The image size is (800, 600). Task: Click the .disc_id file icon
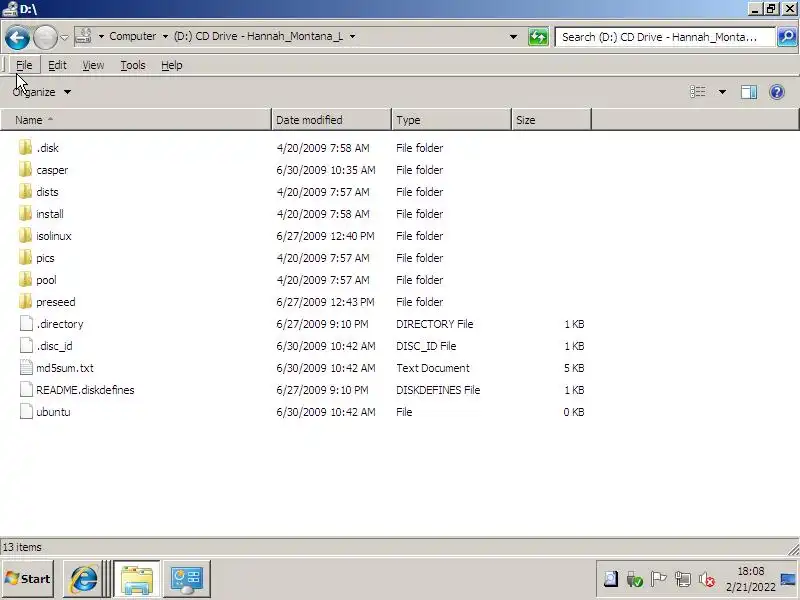tap(26, 345)
